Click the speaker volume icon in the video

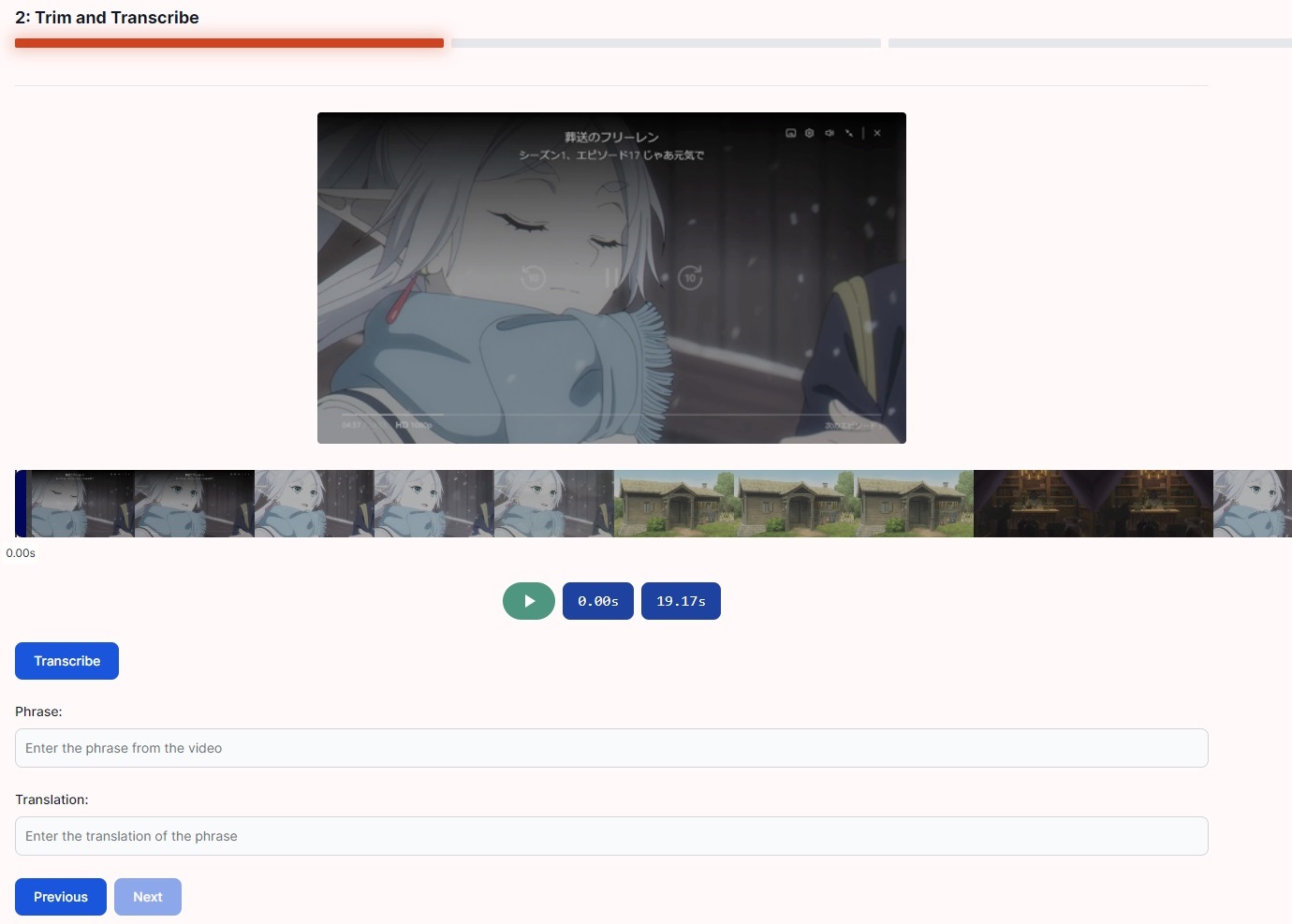830,133
